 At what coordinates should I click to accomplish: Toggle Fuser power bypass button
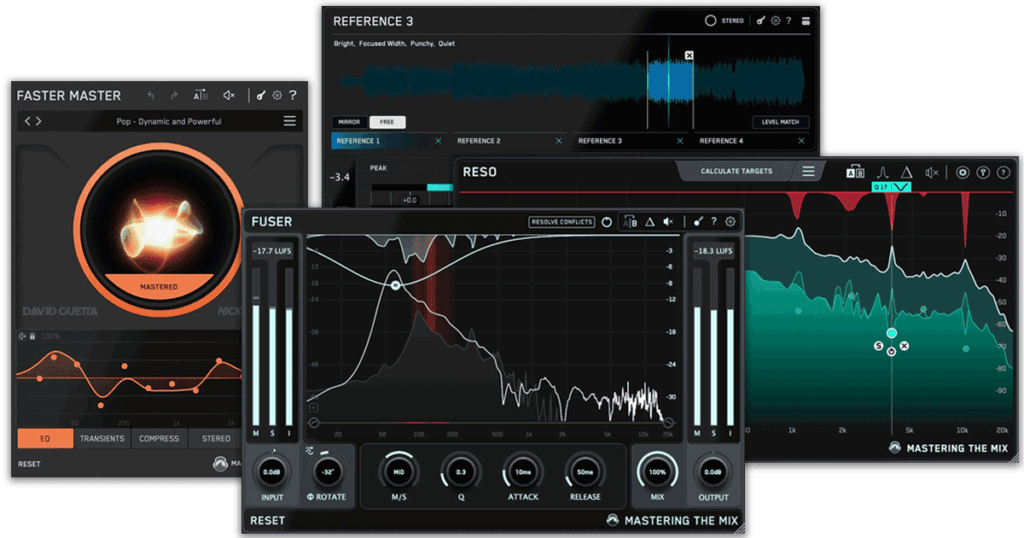[607, 222]
